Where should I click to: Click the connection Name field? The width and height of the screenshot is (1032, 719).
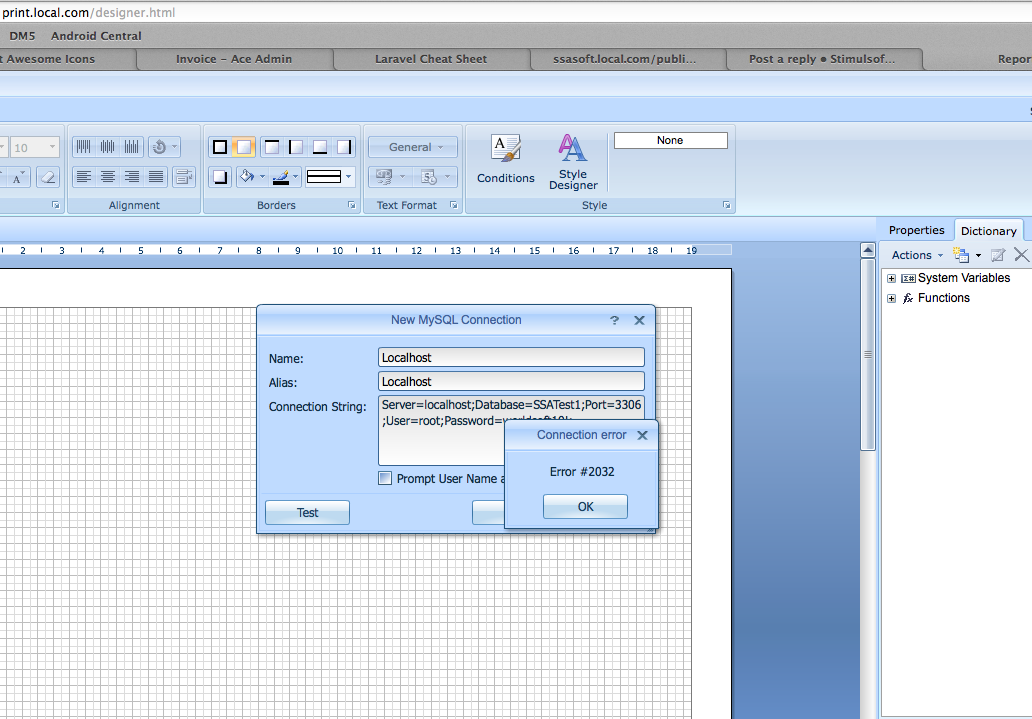point(511,358)
